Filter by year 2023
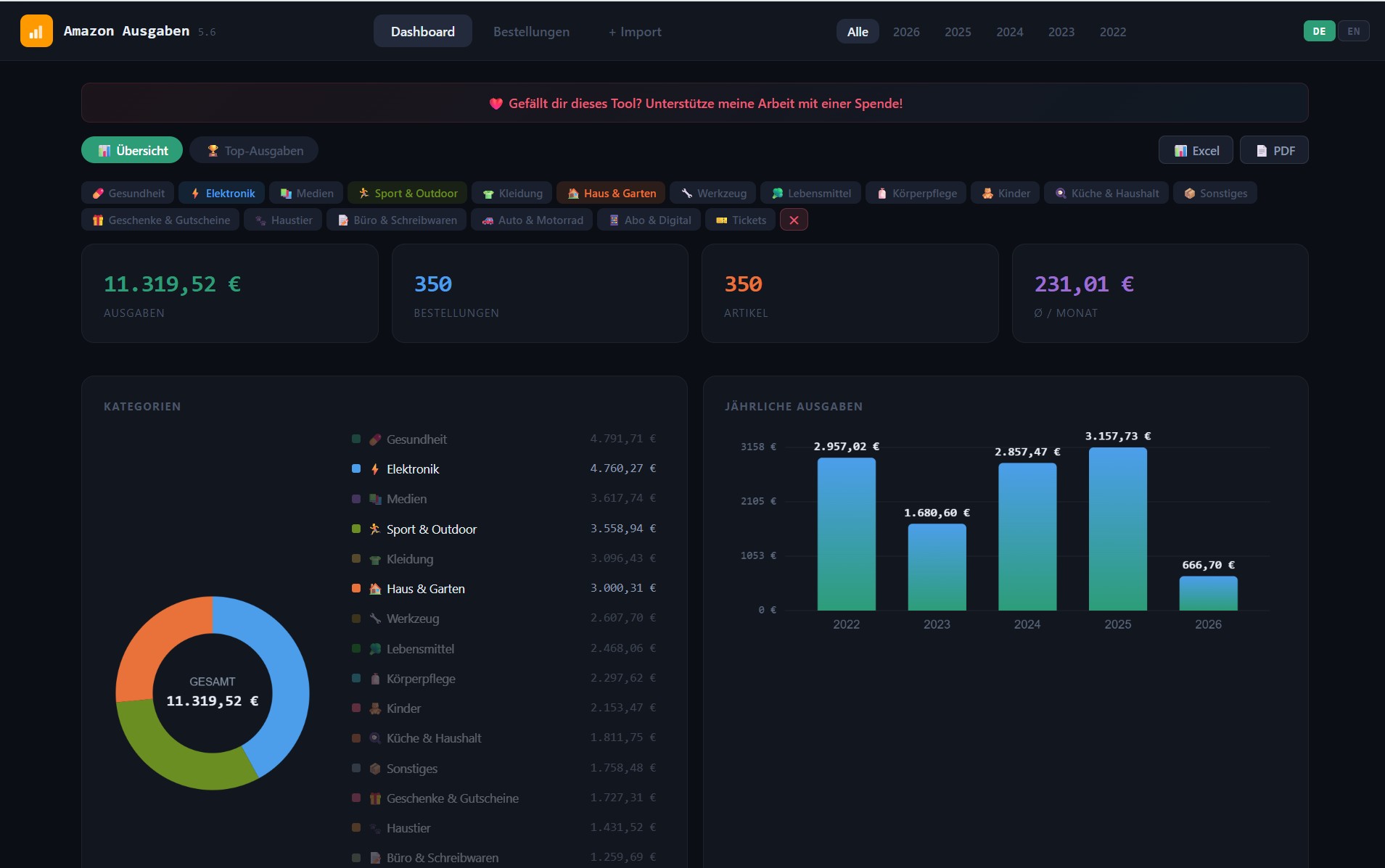Screen dimensions: 1385x868 tap(1061, 31)
